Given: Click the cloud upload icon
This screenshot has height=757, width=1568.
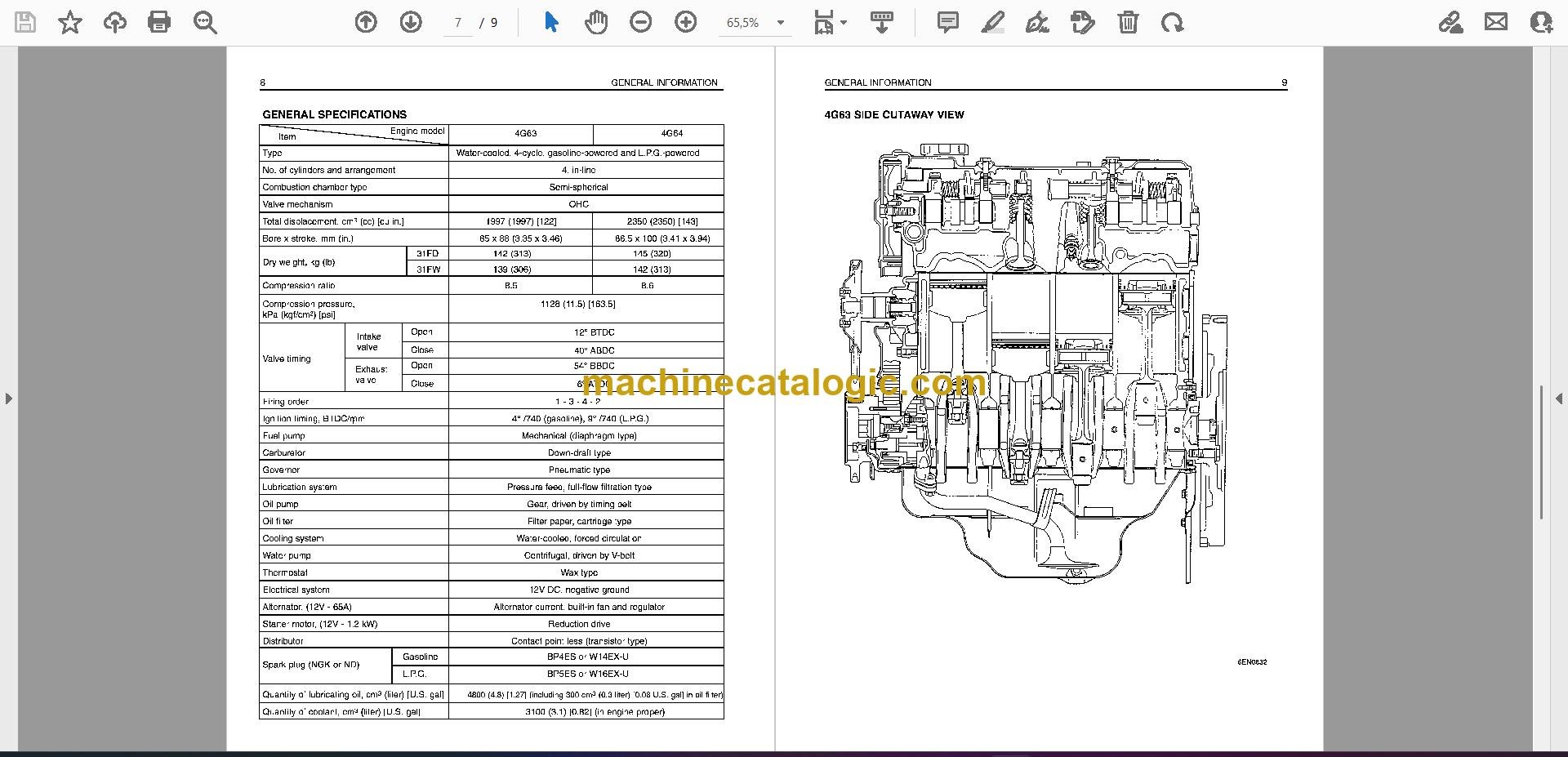Looking at the screenshot, I should point(115,23).
